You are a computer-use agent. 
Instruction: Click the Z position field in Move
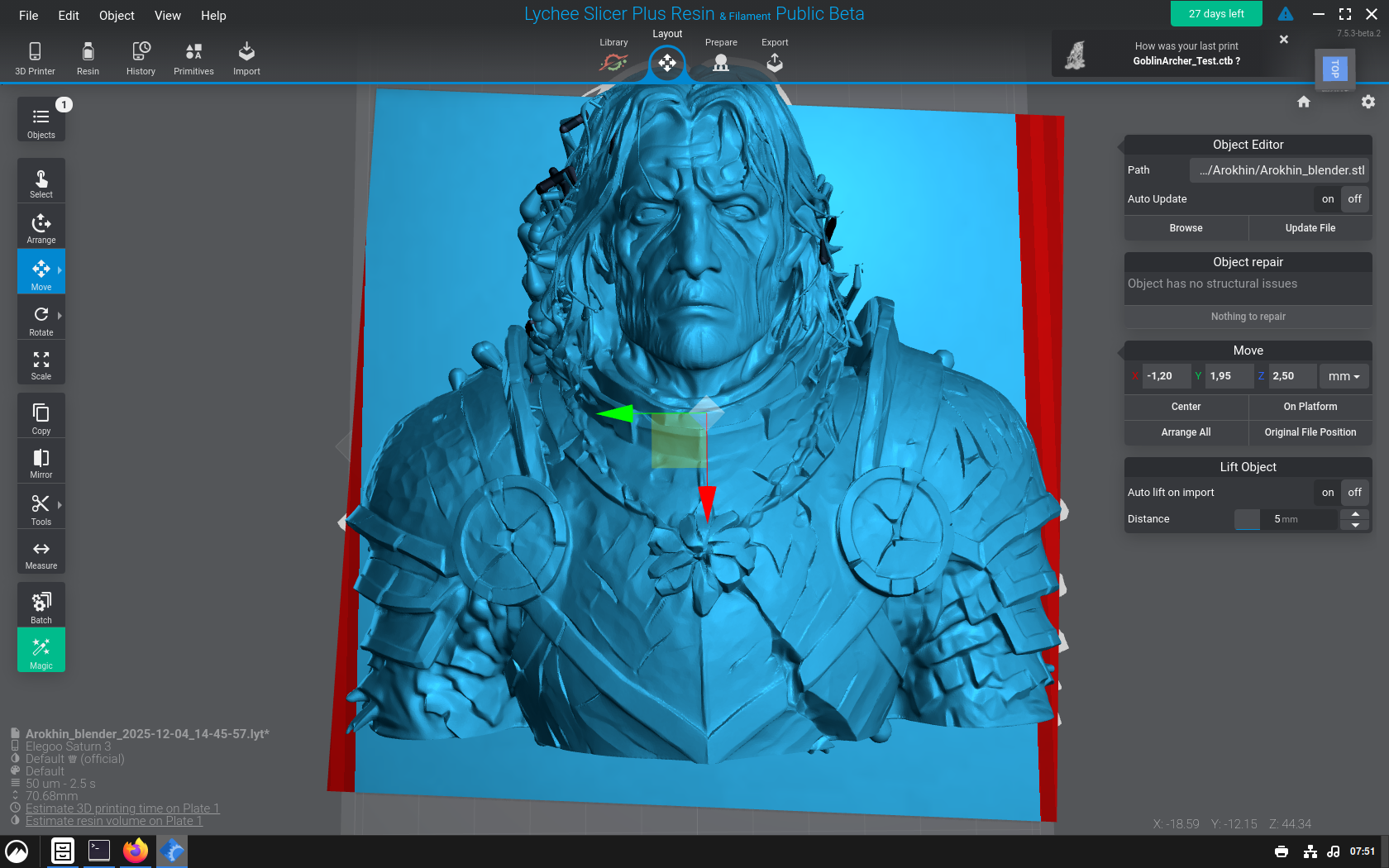tap(1291, 376)
